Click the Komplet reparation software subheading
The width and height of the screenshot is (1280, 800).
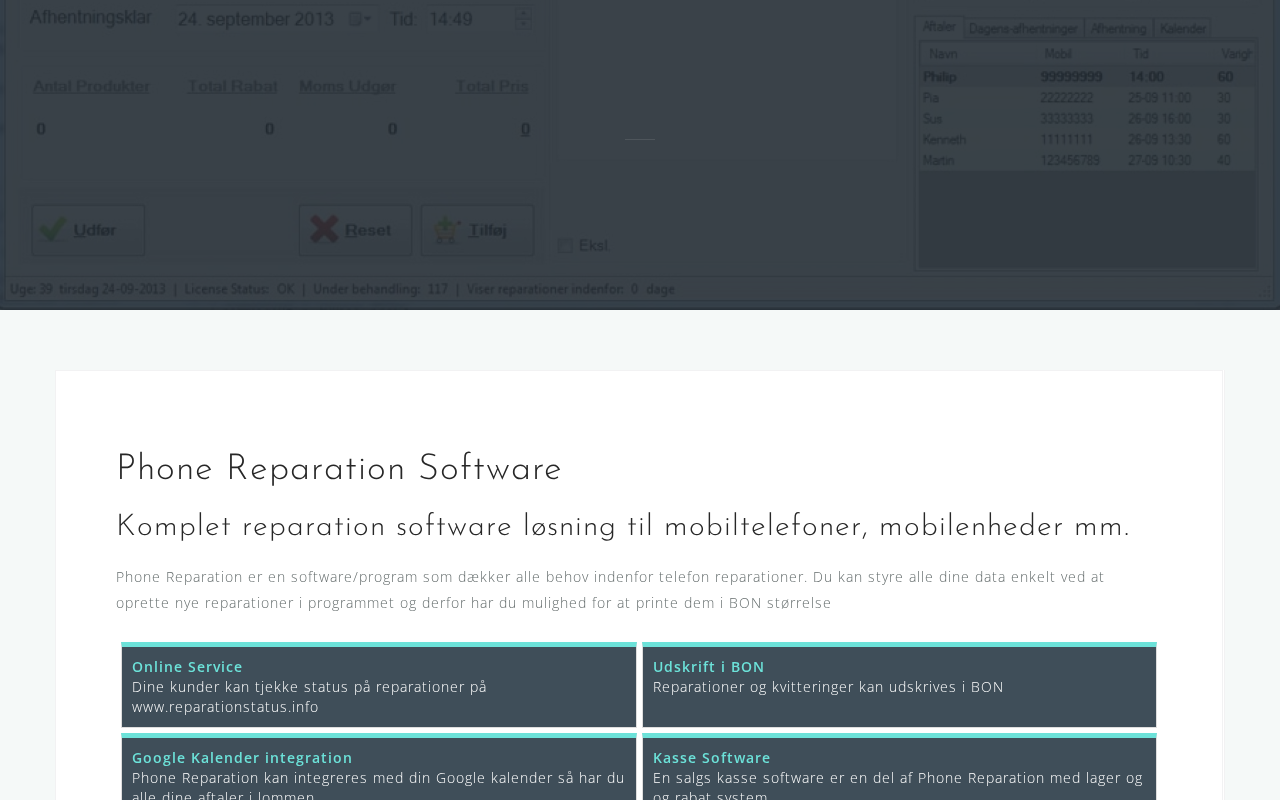pyautogui.click(x=623, y=527)
